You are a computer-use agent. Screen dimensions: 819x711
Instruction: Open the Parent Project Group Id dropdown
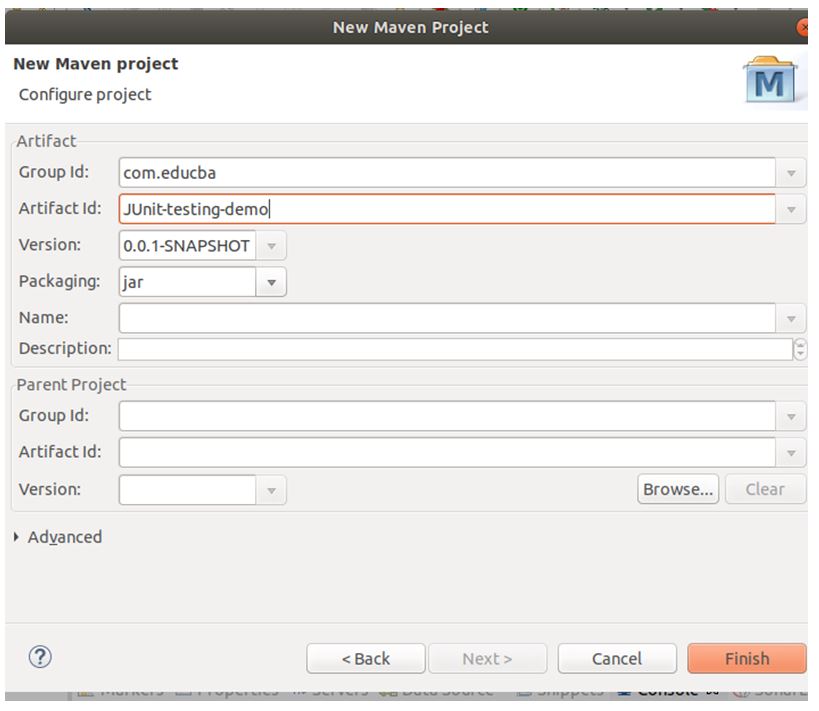pyautogui.click(x=791, y=416)
